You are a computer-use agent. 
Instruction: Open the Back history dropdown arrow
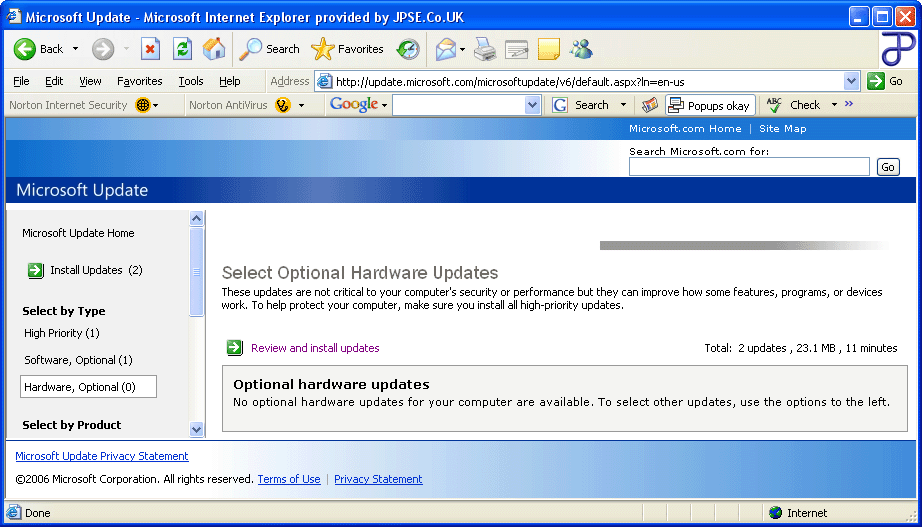click(x=75, y=49)
